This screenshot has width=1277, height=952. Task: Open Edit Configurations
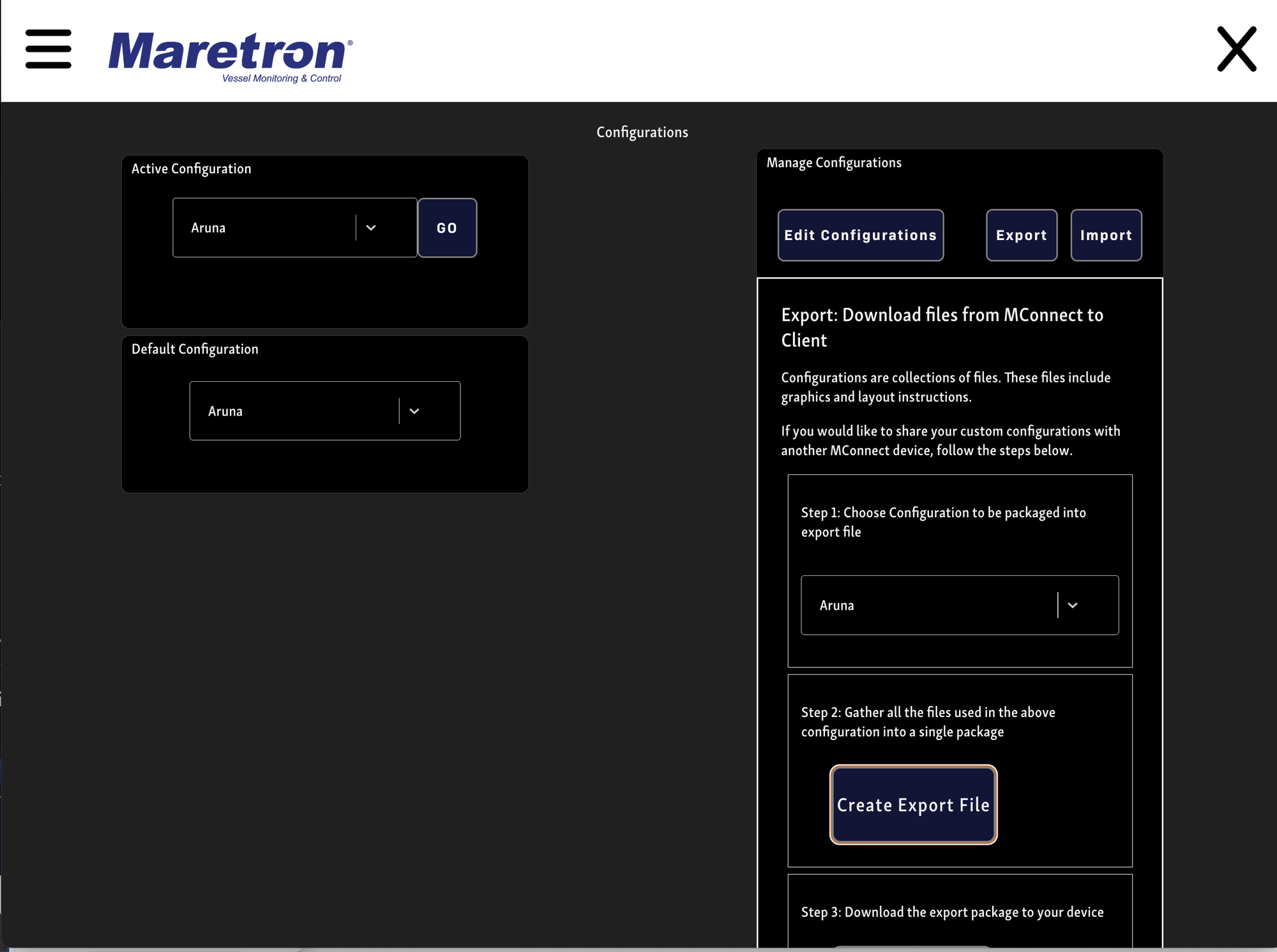pos(860,235)
